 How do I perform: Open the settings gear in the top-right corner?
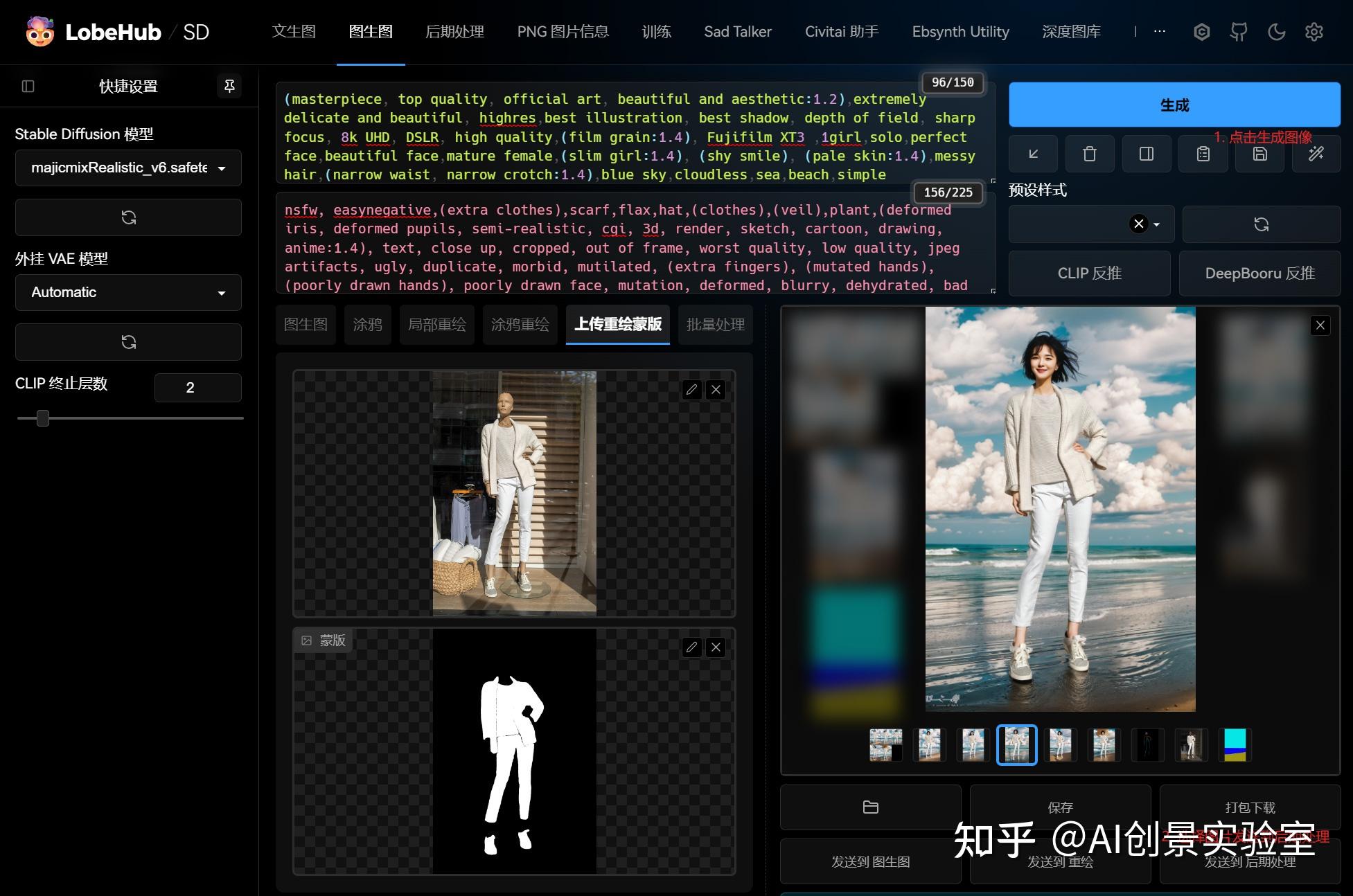[1314, 31]
